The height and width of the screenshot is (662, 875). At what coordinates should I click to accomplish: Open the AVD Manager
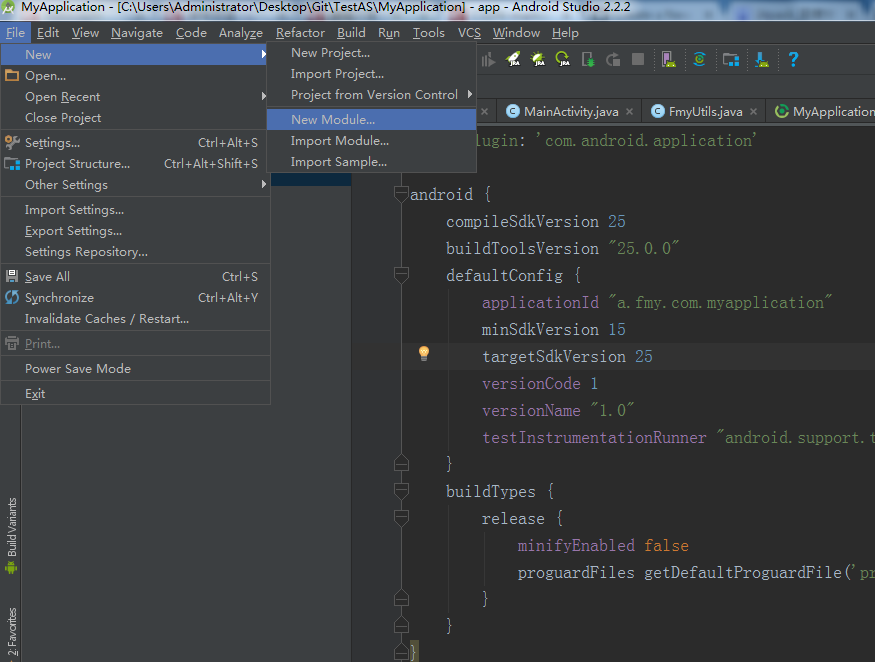pyautogui.click(x=669, y=59)
